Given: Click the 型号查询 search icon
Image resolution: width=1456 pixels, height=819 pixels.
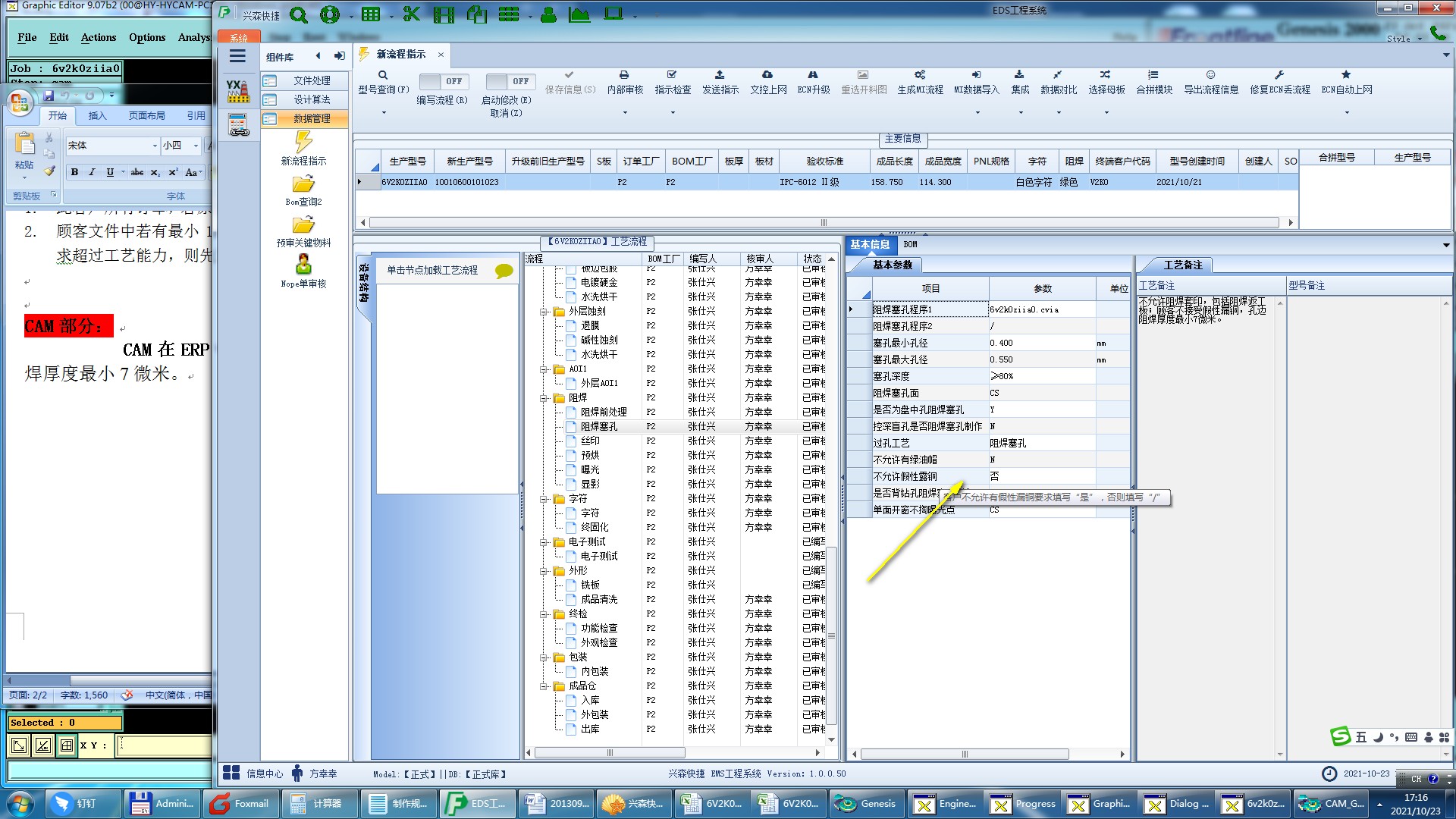Looking at the screenshot, I should (x=383, y=75).
